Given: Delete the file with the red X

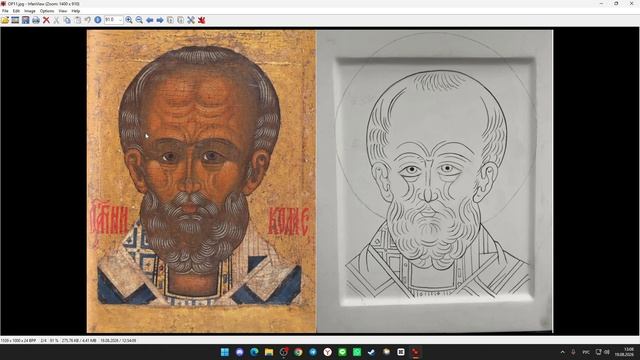Looking at the screenshot, I should point(46,20).
